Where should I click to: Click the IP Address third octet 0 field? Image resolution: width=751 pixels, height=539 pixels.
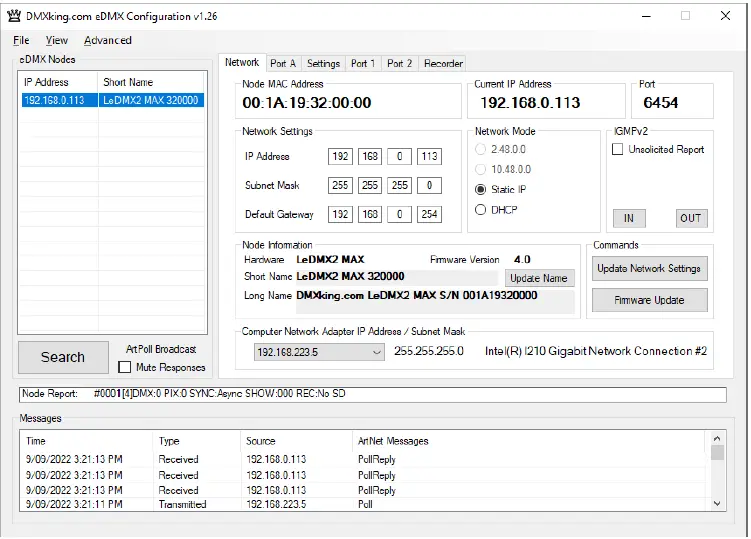(399, 156)
